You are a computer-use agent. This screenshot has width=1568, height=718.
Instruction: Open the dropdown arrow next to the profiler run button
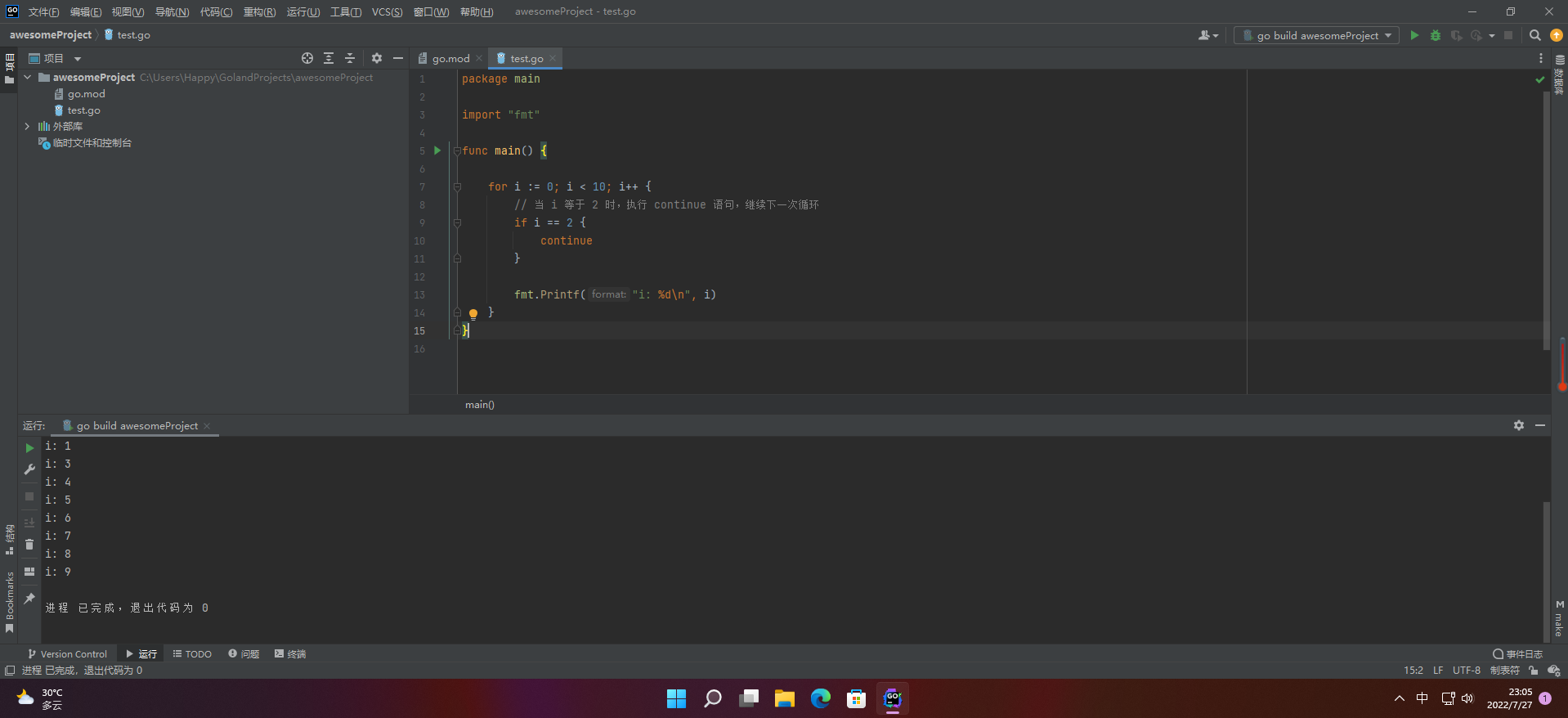coord(1492,35)
